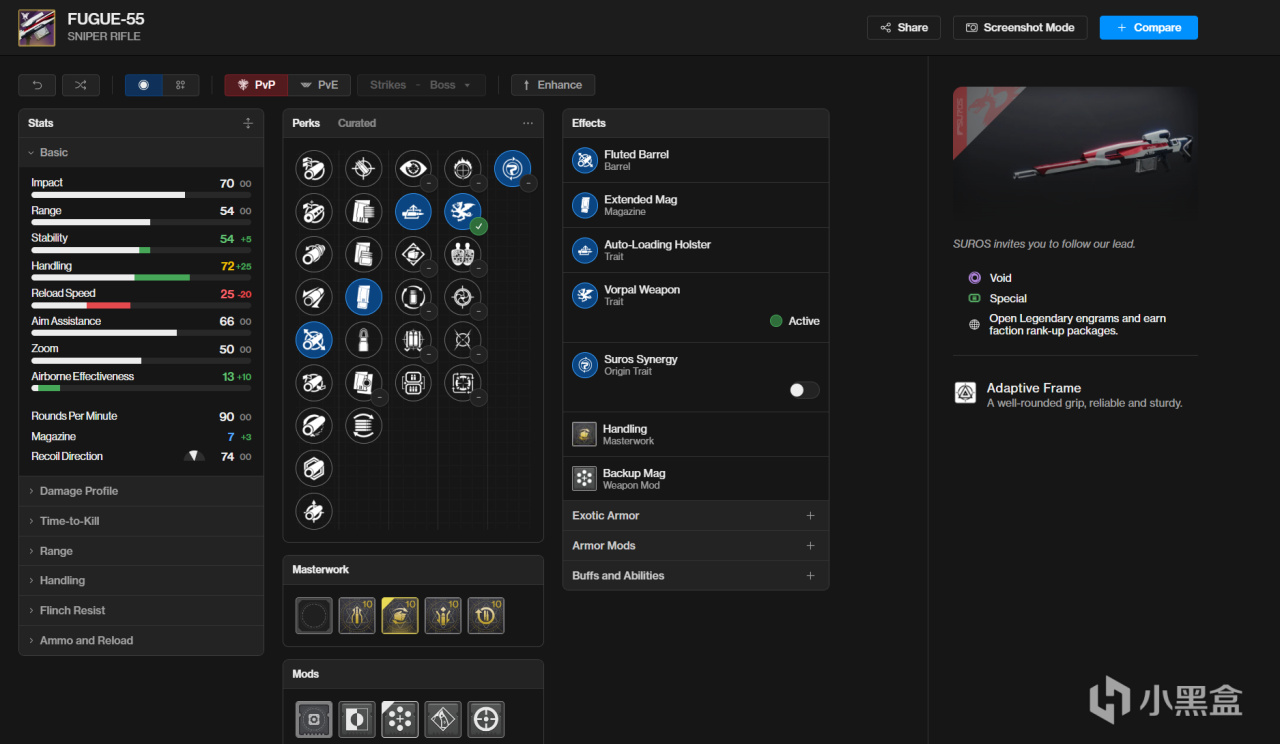This screenshot has height=744, width=1280.
Task: Choose the reload-arrow masterwork tile
Action: (486, 615)
